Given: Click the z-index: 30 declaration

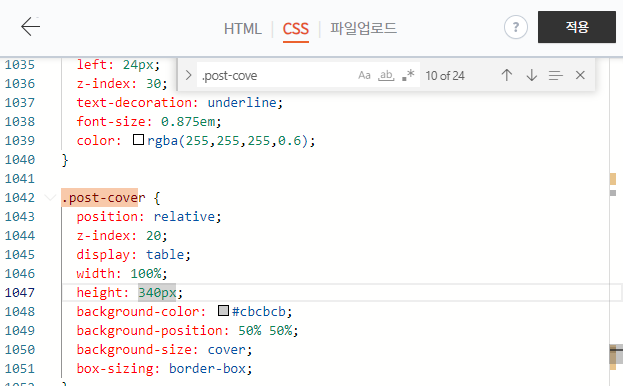Looking at the screenshot, I should click(x=122, y=83).
